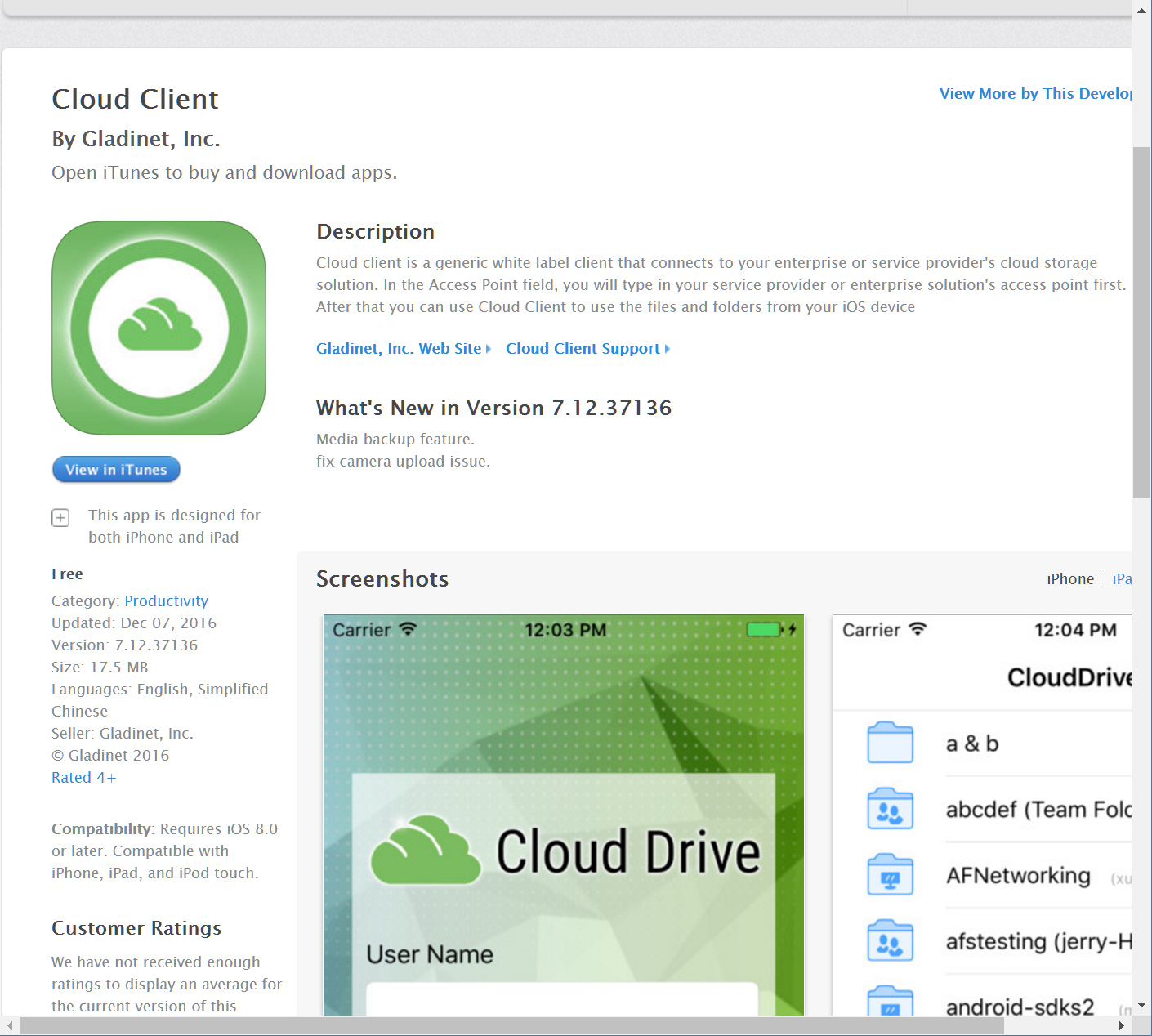Click the abcdef Team Folder shared icon
Image resolution: width=1152 pixels, height=1036 pixels.
pos(890,808)
